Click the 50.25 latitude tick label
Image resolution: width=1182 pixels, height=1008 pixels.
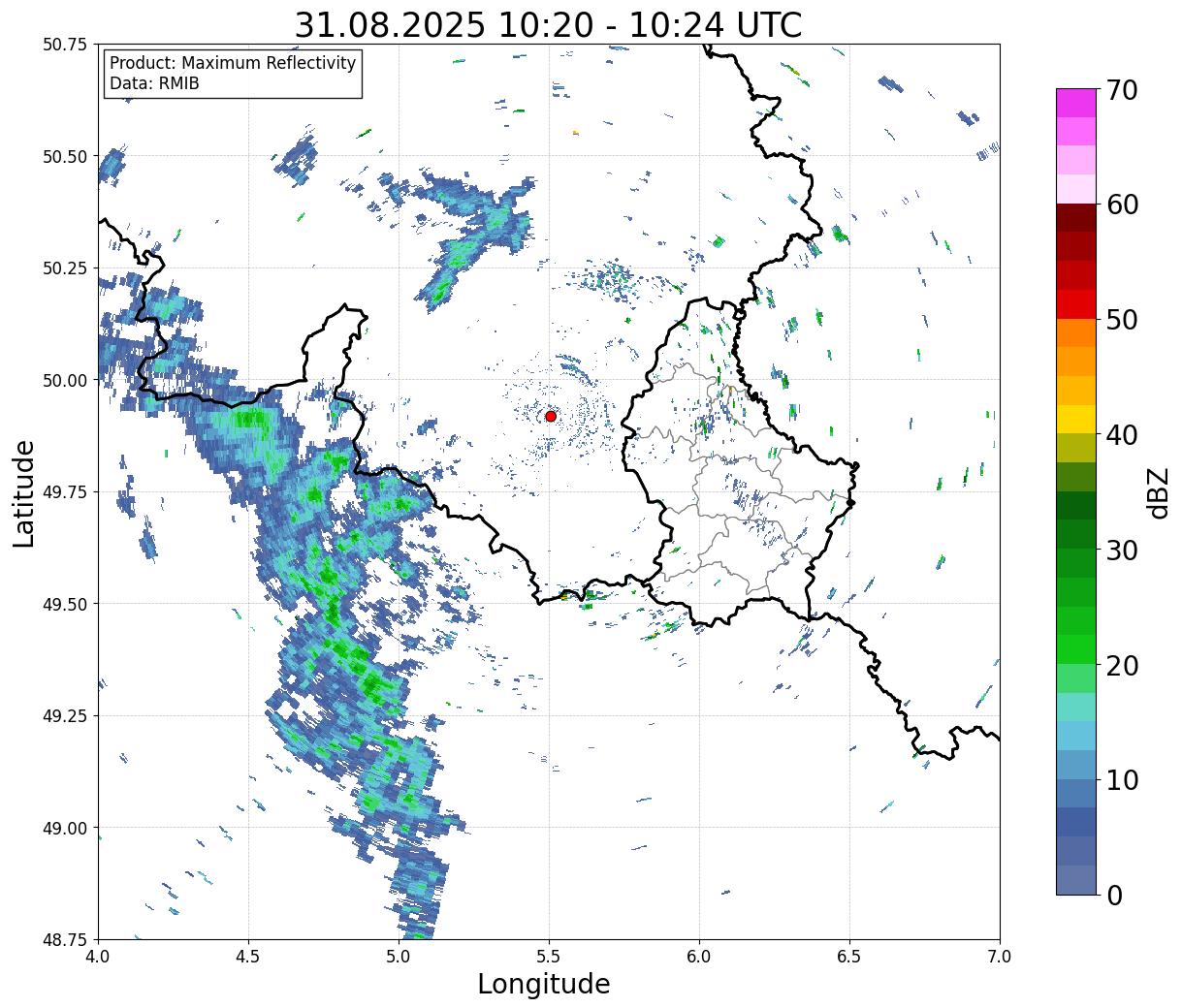67,268
